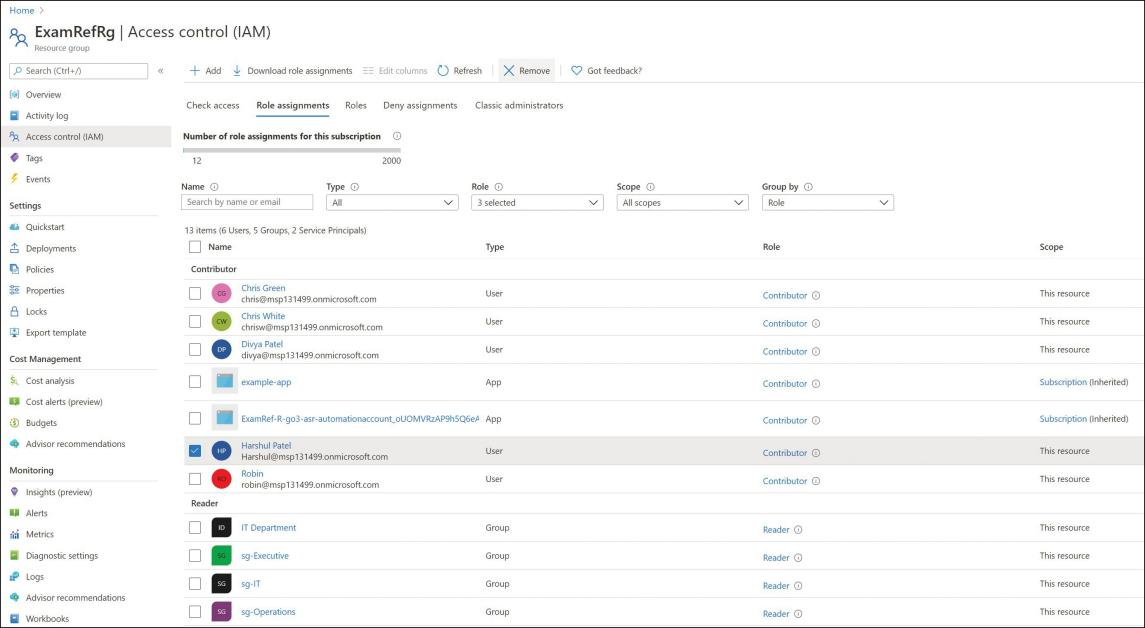Click the Remove button
Screen dimensions: 1145x628
coord(526,71)
